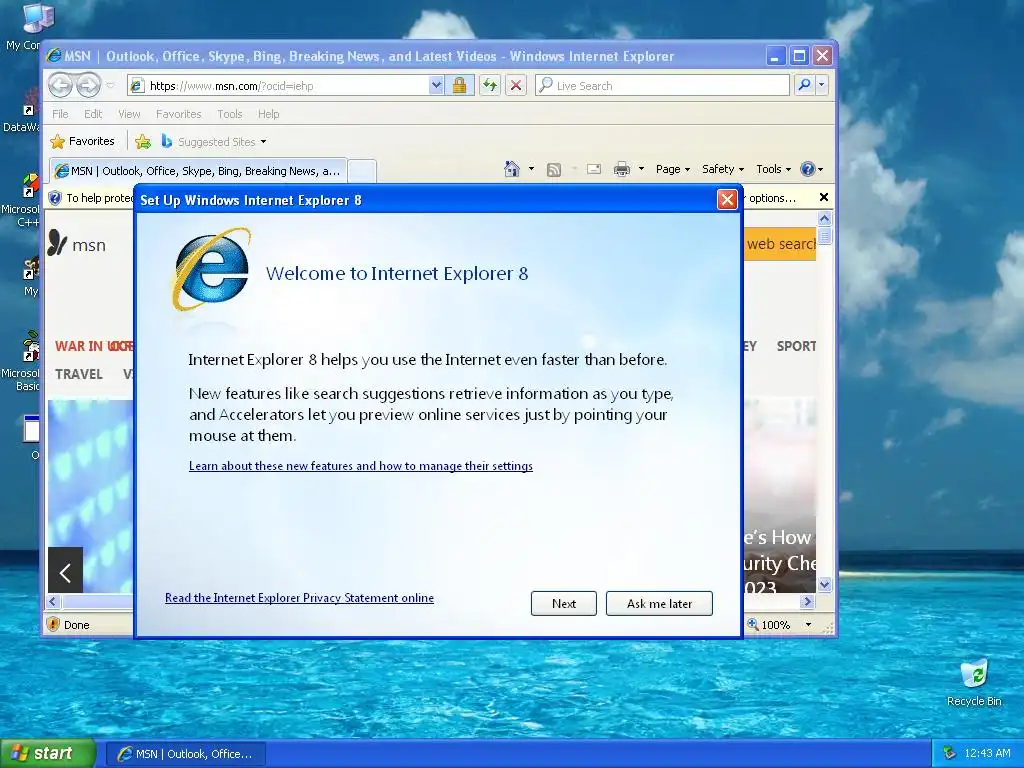Click the IE Forward navigation arrow

88,85
